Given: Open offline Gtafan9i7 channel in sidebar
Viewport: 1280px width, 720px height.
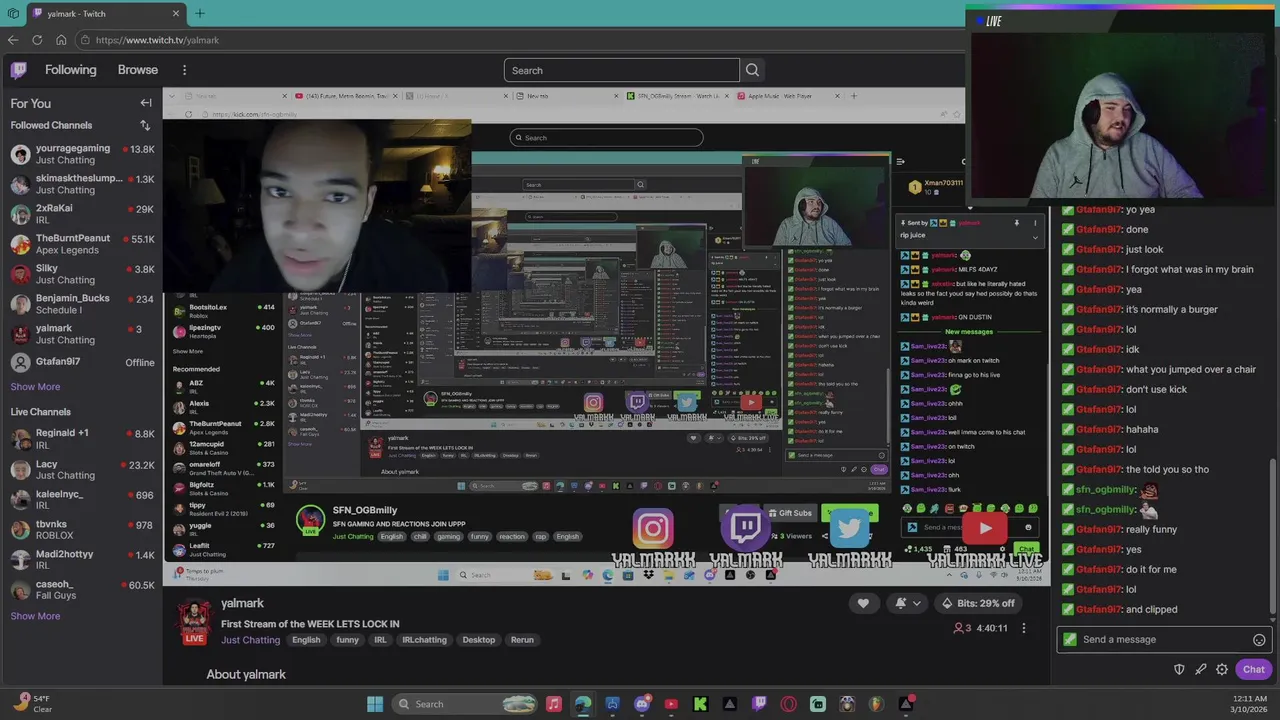Looking at the screenshot, I should point(82,362).
